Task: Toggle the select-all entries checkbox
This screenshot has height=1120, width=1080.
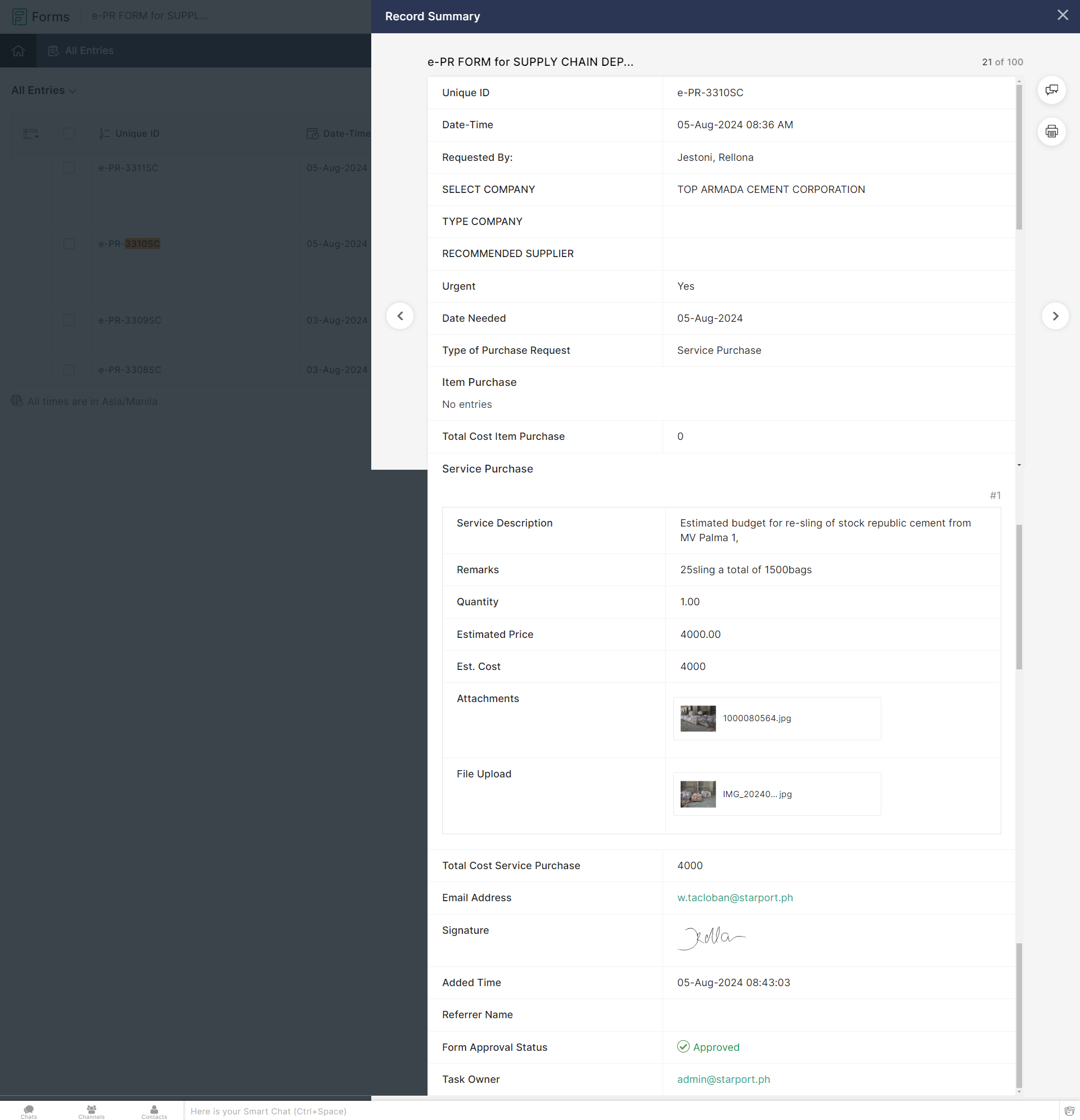Action: pos(69,133)
